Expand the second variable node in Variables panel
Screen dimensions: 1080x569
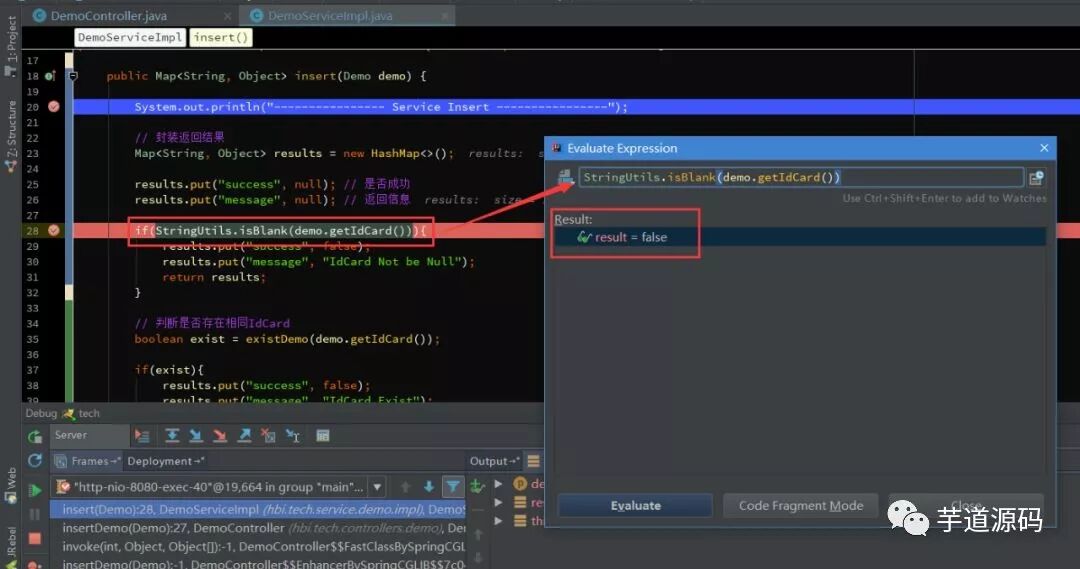click(x=499, y=502)
